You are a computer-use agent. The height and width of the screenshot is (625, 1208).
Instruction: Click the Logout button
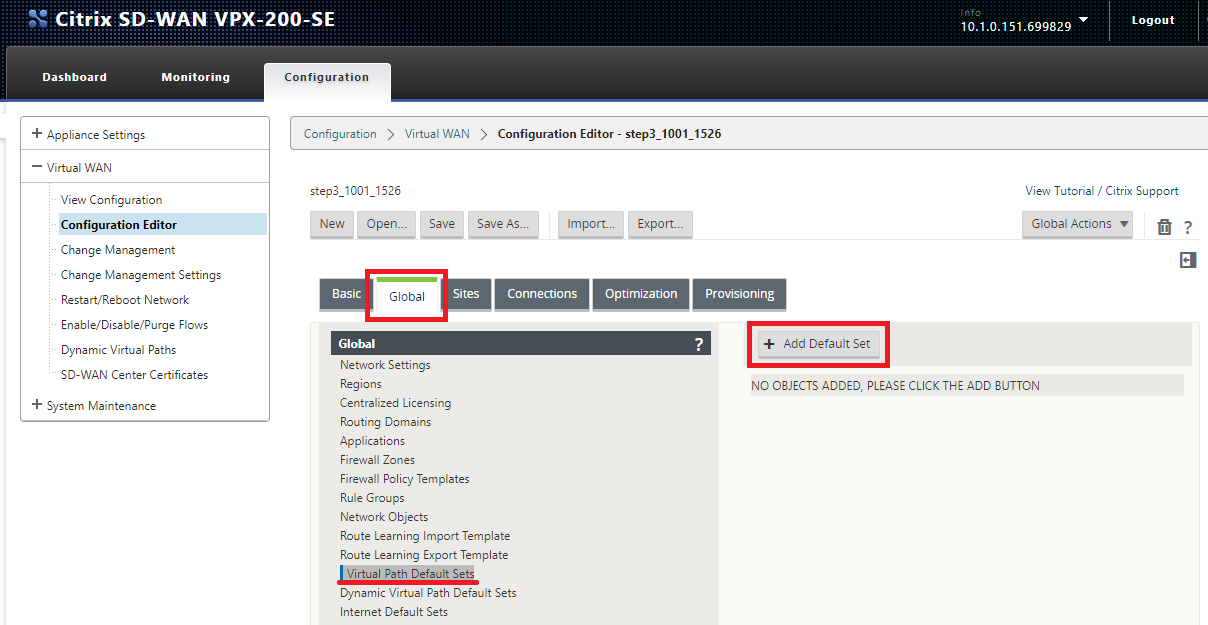point(1152,19)
